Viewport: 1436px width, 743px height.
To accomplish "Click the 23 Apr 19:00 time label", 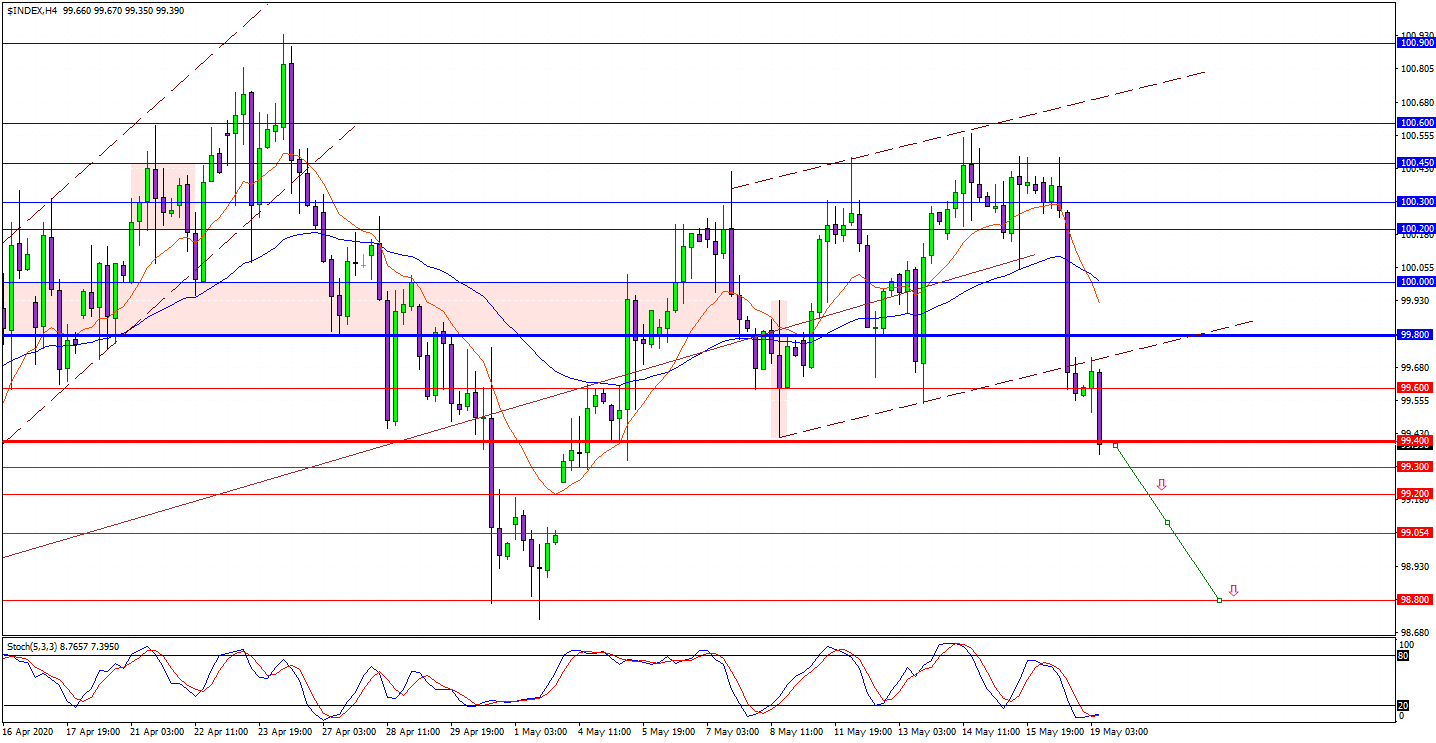I will 286,732.
